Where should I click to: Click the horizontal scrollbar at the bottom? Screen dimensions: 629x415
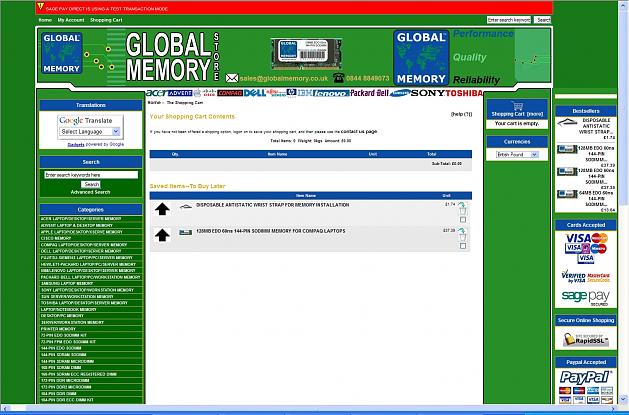[309, 409]
